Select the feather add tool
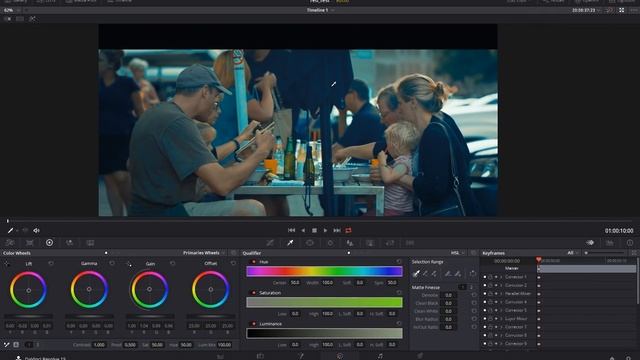This screenshot has height=360, width=640. point(458,273)
